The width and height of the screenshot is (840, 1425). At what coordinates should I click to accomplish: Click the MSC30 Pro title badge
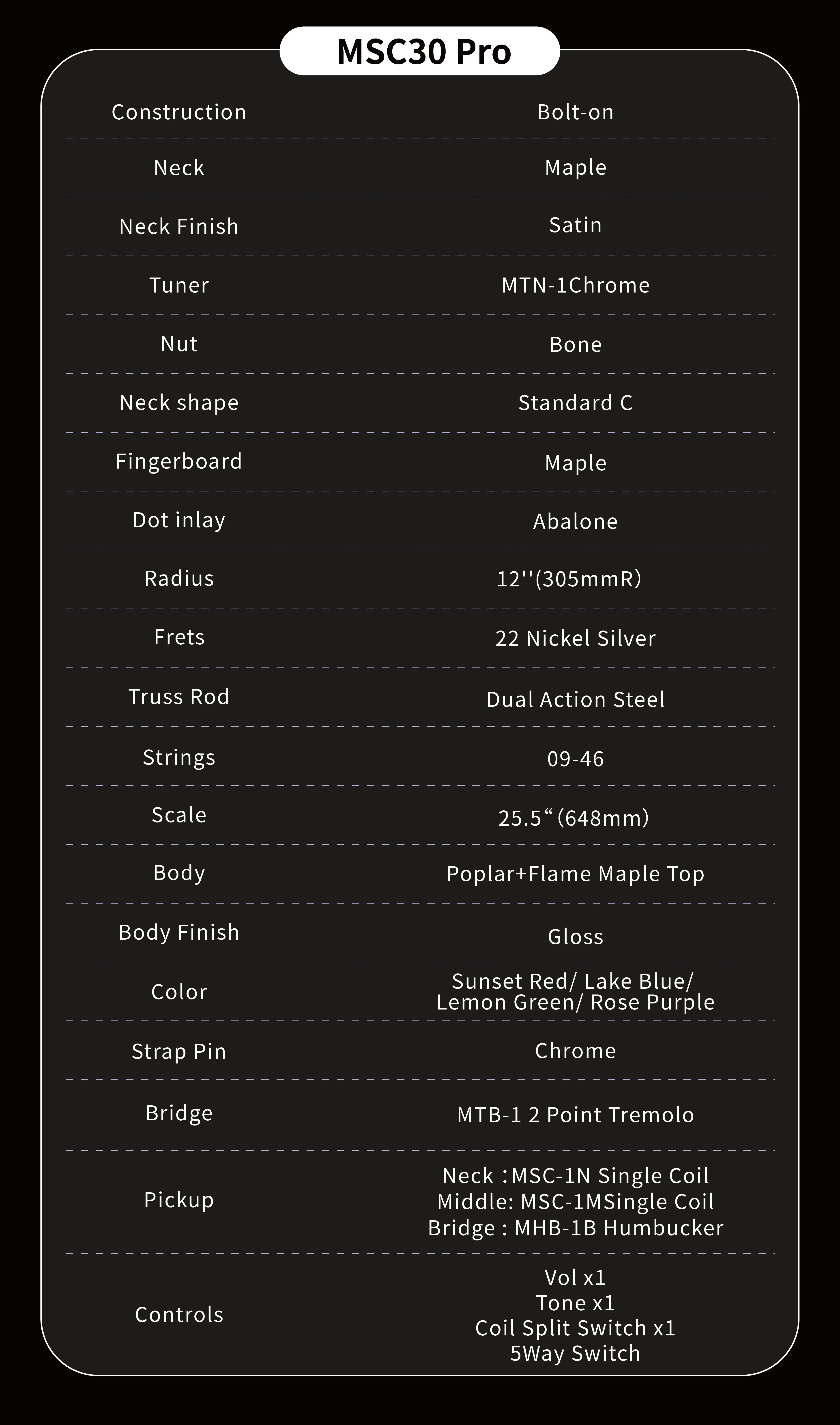[420, 51]
